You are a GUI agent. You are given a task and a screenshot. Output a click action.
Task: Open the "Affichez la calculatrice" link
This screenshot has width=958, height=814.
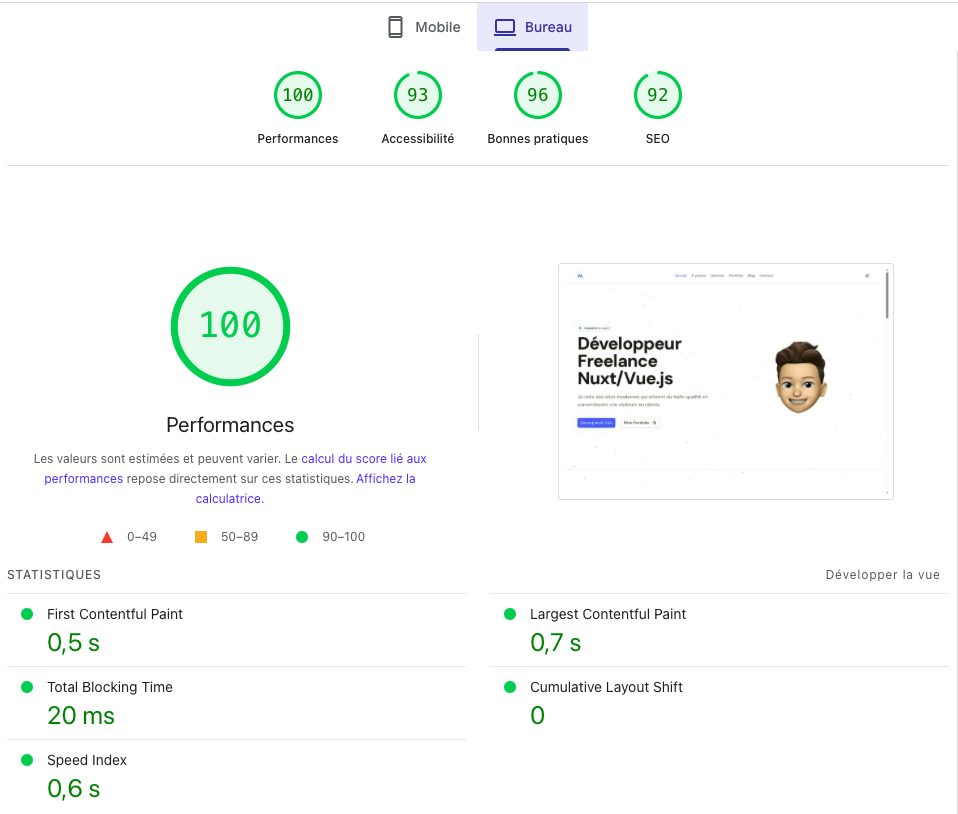[x=385, y=479]
